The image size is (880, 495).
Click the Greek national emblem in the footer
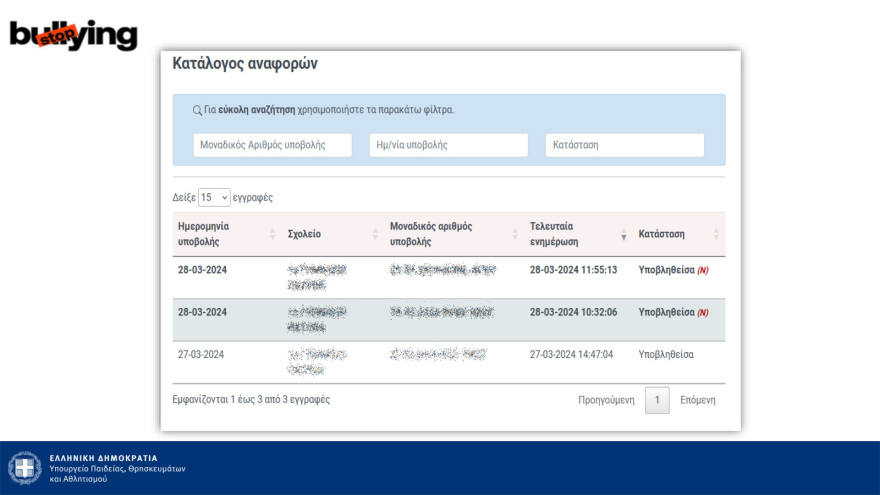[x=25, y=468]
